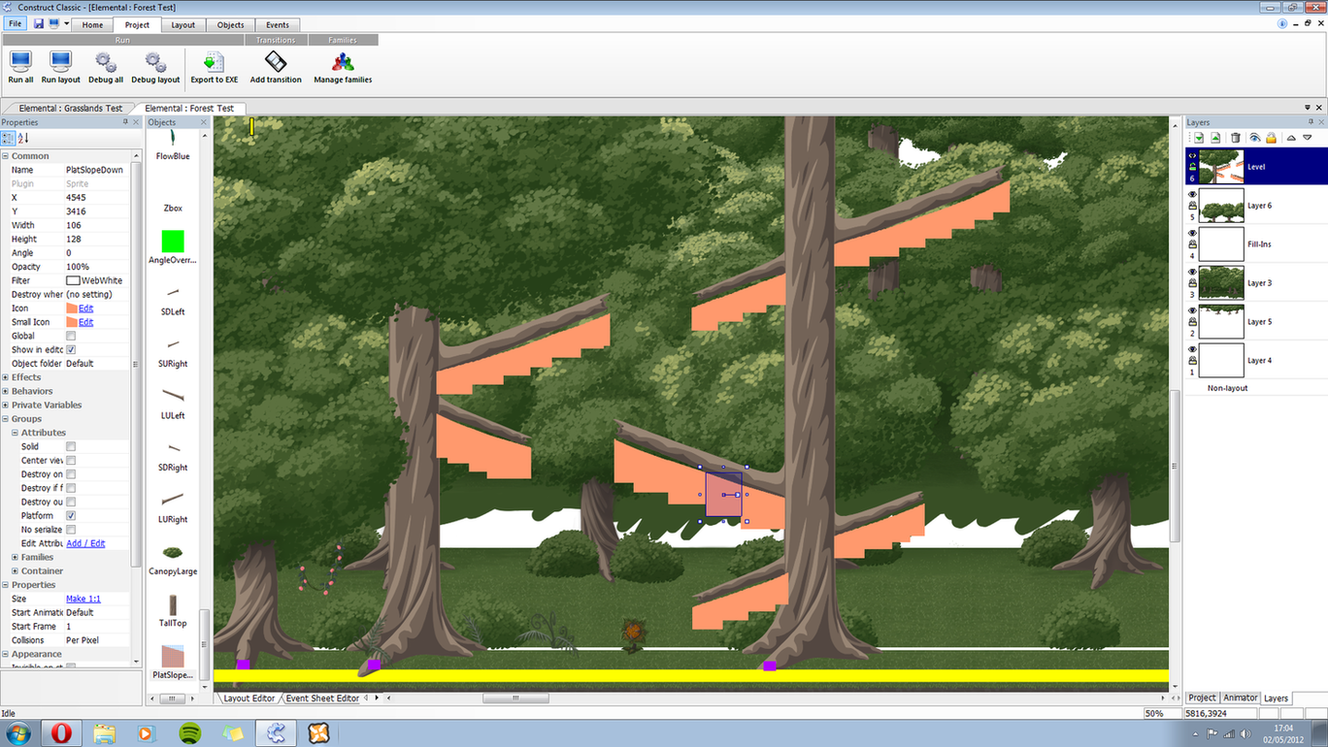The image size is (1328, 747).
Task: Toggle lock on Layer 5
Action: [1192, 322]
